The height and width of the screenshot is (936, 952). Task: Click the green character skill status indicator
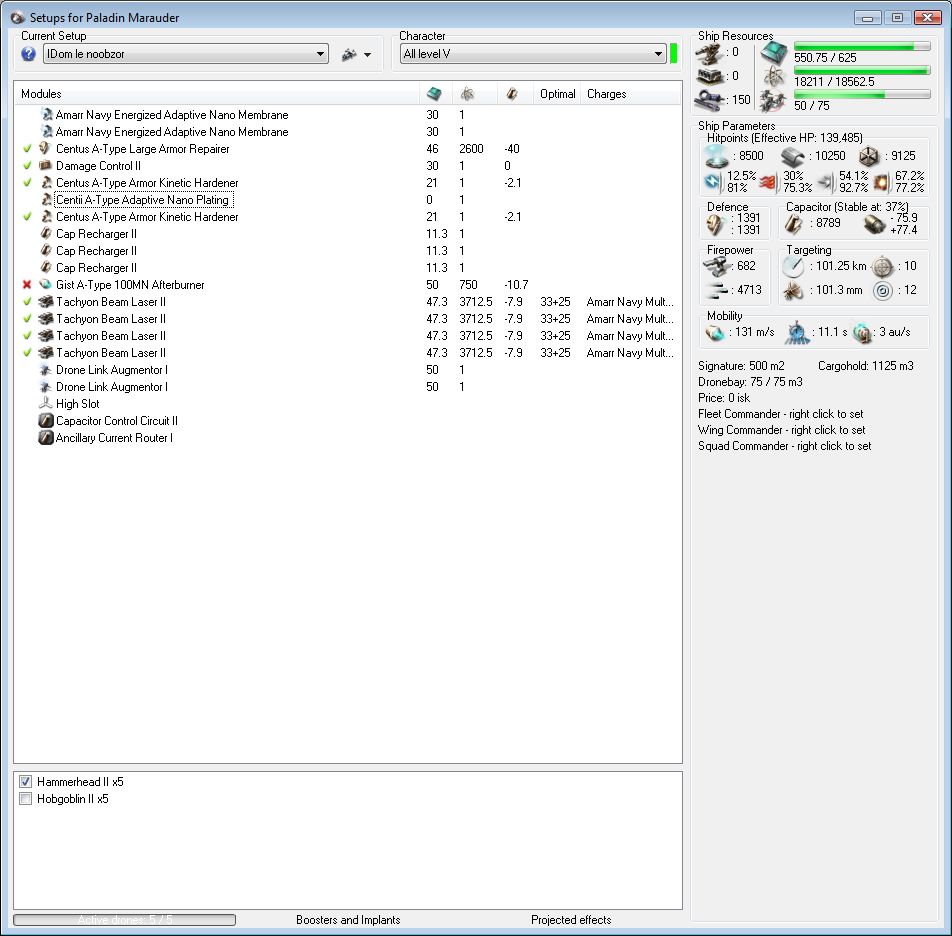click(673, 53)
